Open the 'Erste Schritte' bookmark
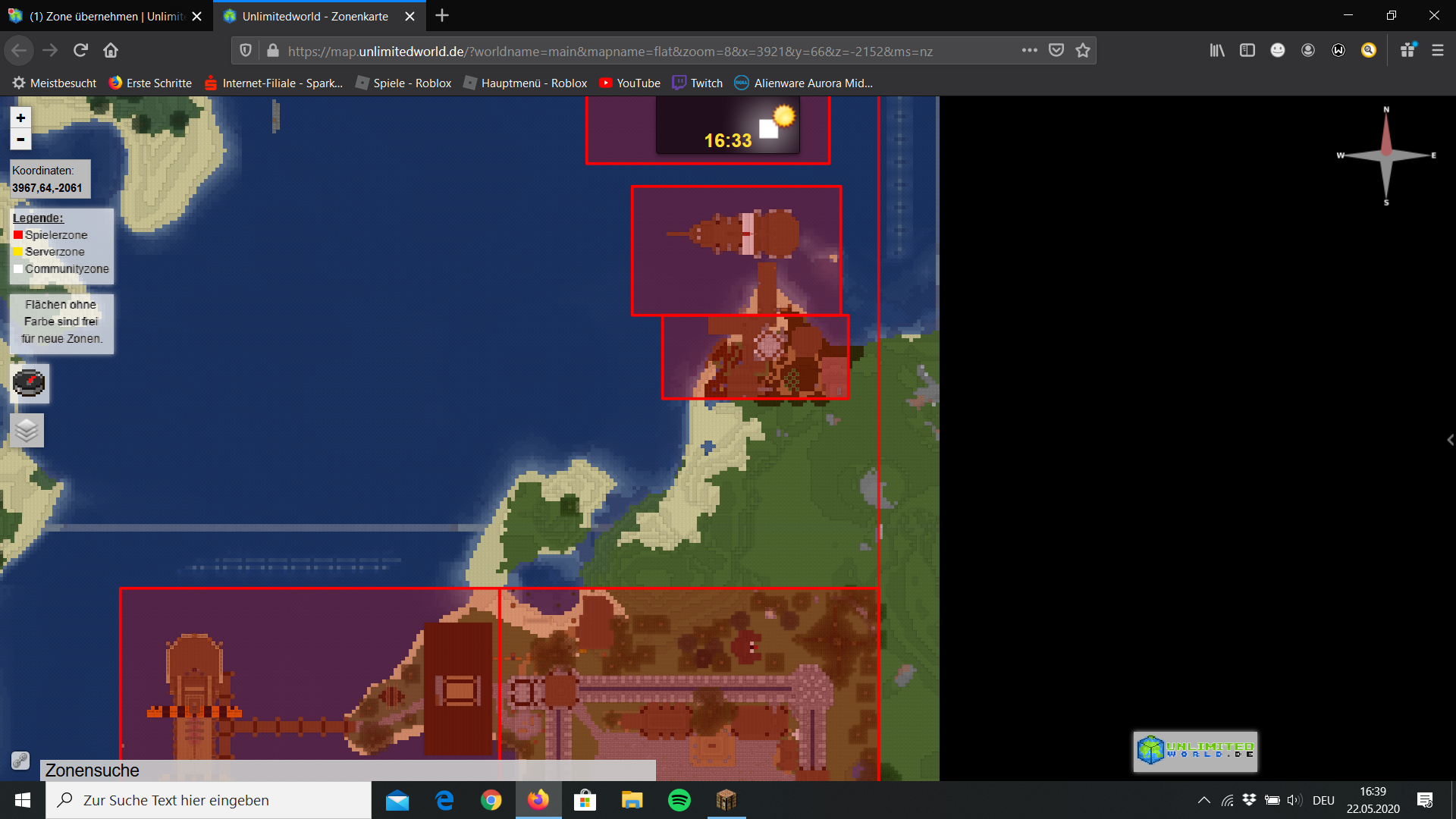1456x819 pixels. pyautogui.click(x=150, y=83)
